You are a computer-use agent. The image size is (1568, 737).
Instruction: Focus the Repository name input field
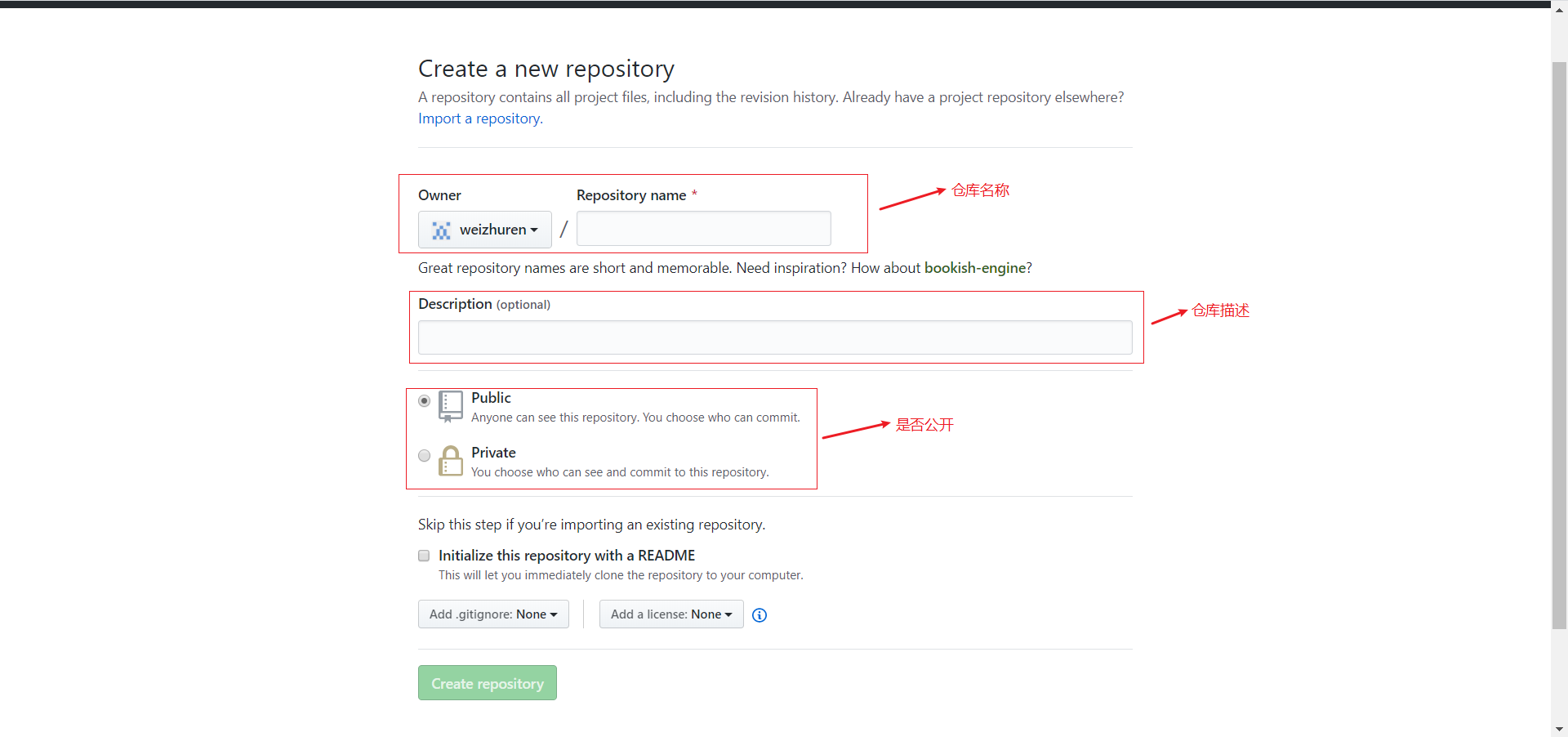[703, 228]
